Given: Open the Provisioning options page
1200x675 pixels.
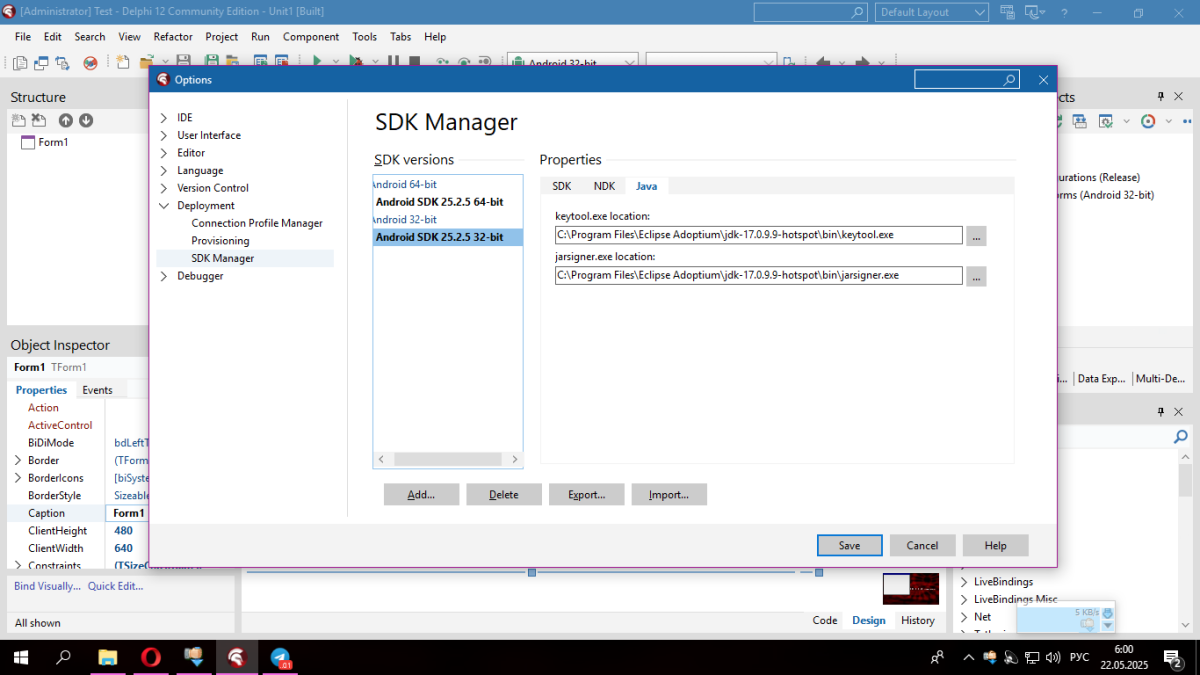Looking at the screenshot, I should 220,241.
